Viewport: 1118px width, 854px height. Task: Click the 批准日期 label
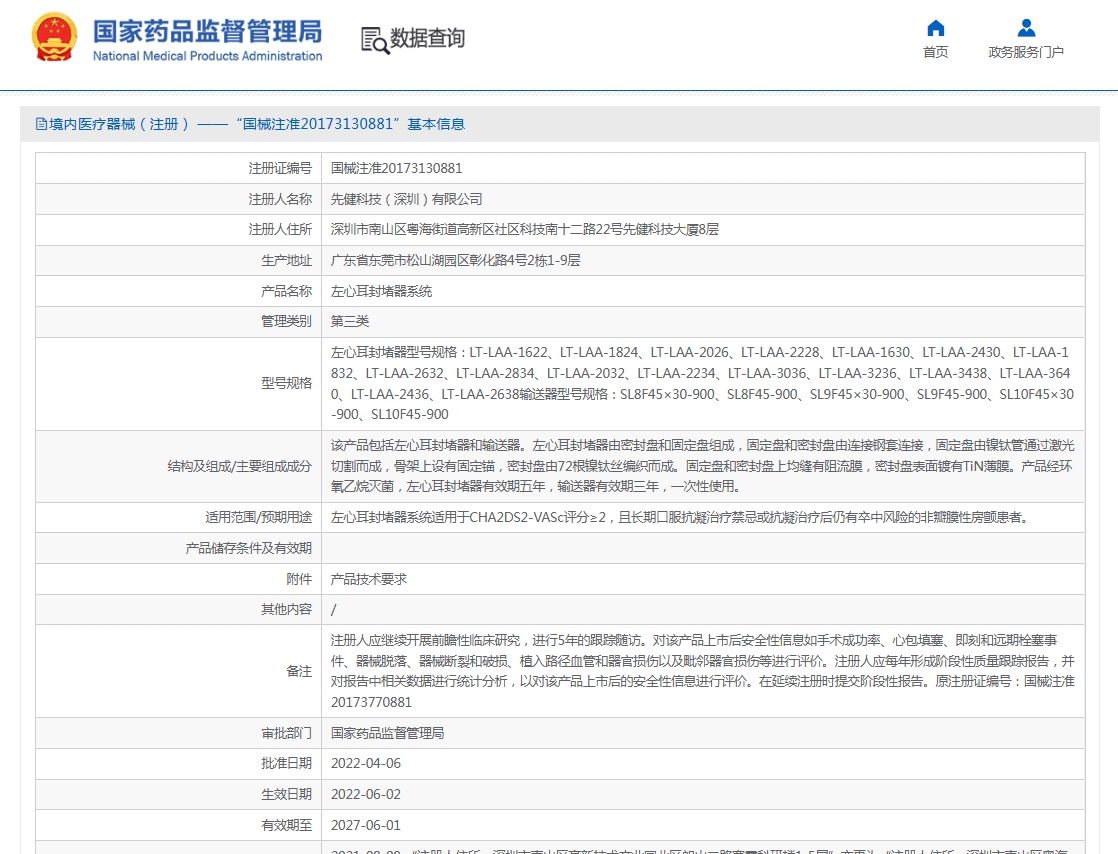287,763
